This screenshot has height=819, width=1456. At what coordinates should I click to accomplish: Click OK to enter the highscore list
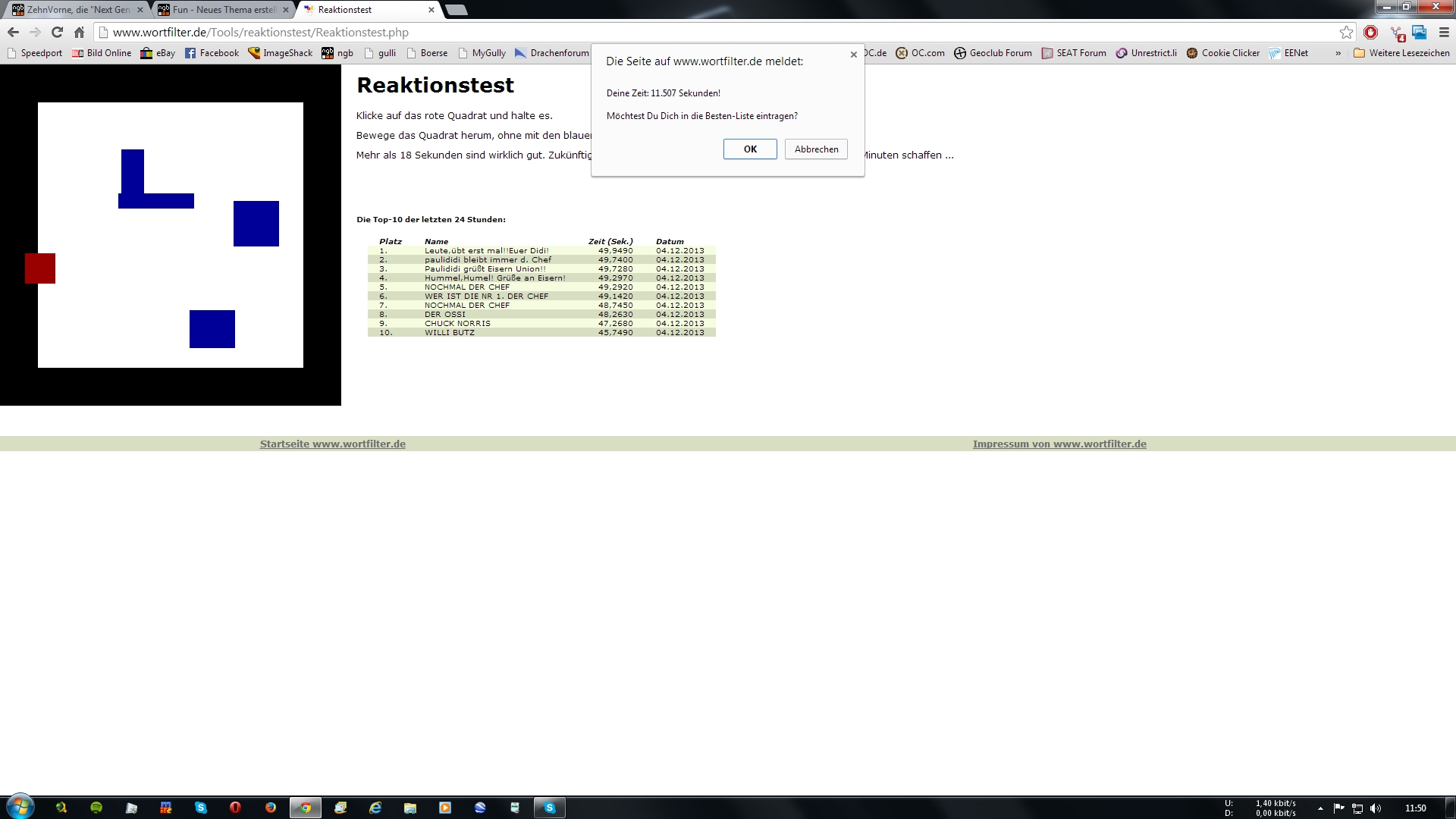749,149
